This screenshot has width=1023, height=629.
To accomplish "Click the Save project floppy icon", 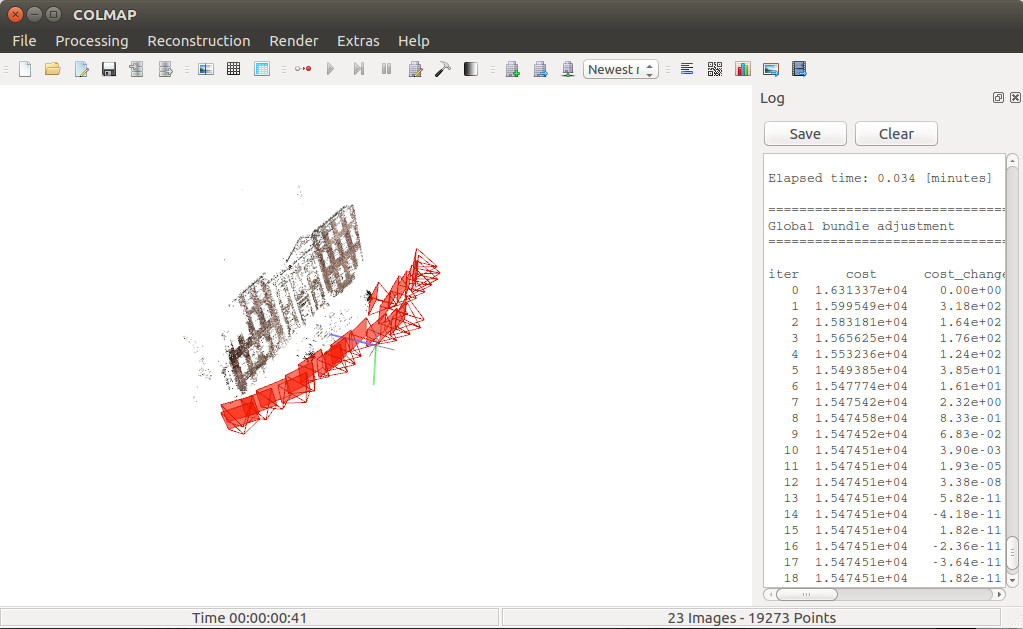I will coord(109,69).
